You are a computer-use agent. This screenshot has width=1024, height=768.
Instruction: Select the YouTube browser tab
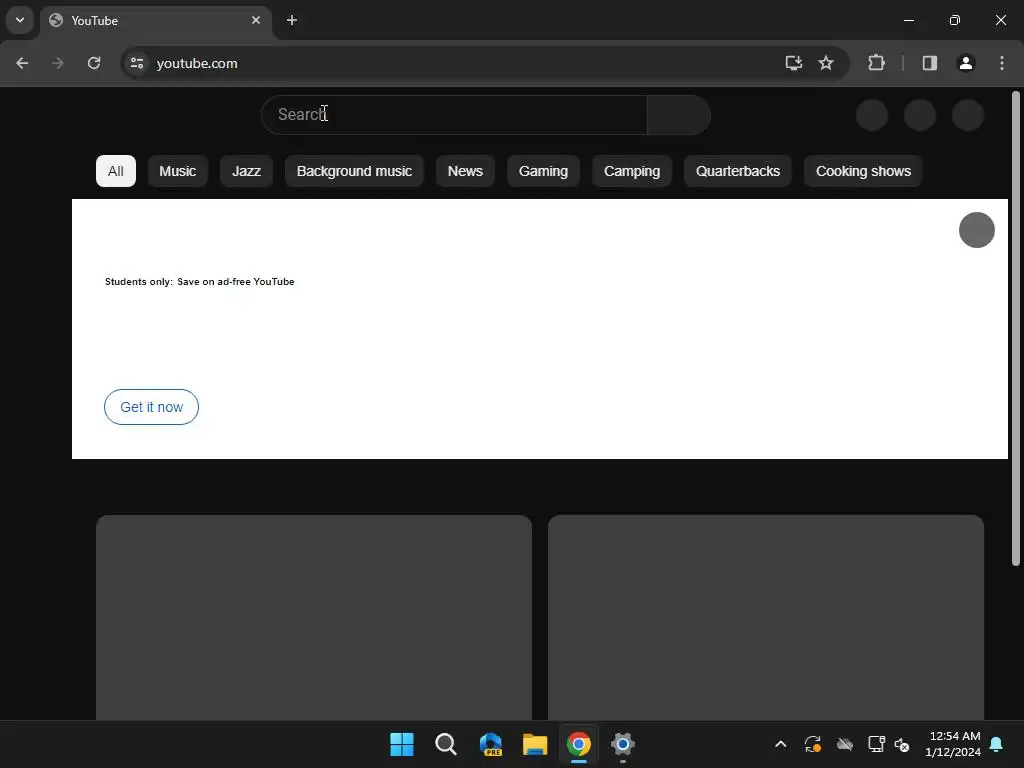(156, 20)
